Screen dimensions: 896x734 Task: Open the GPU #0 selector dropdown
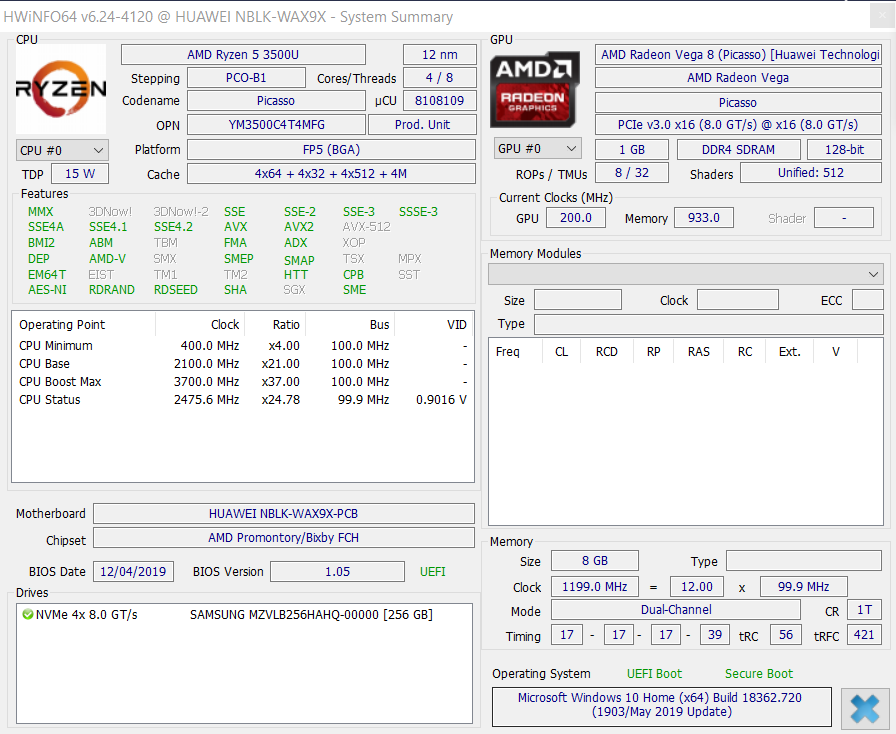(x=537, y=149)
